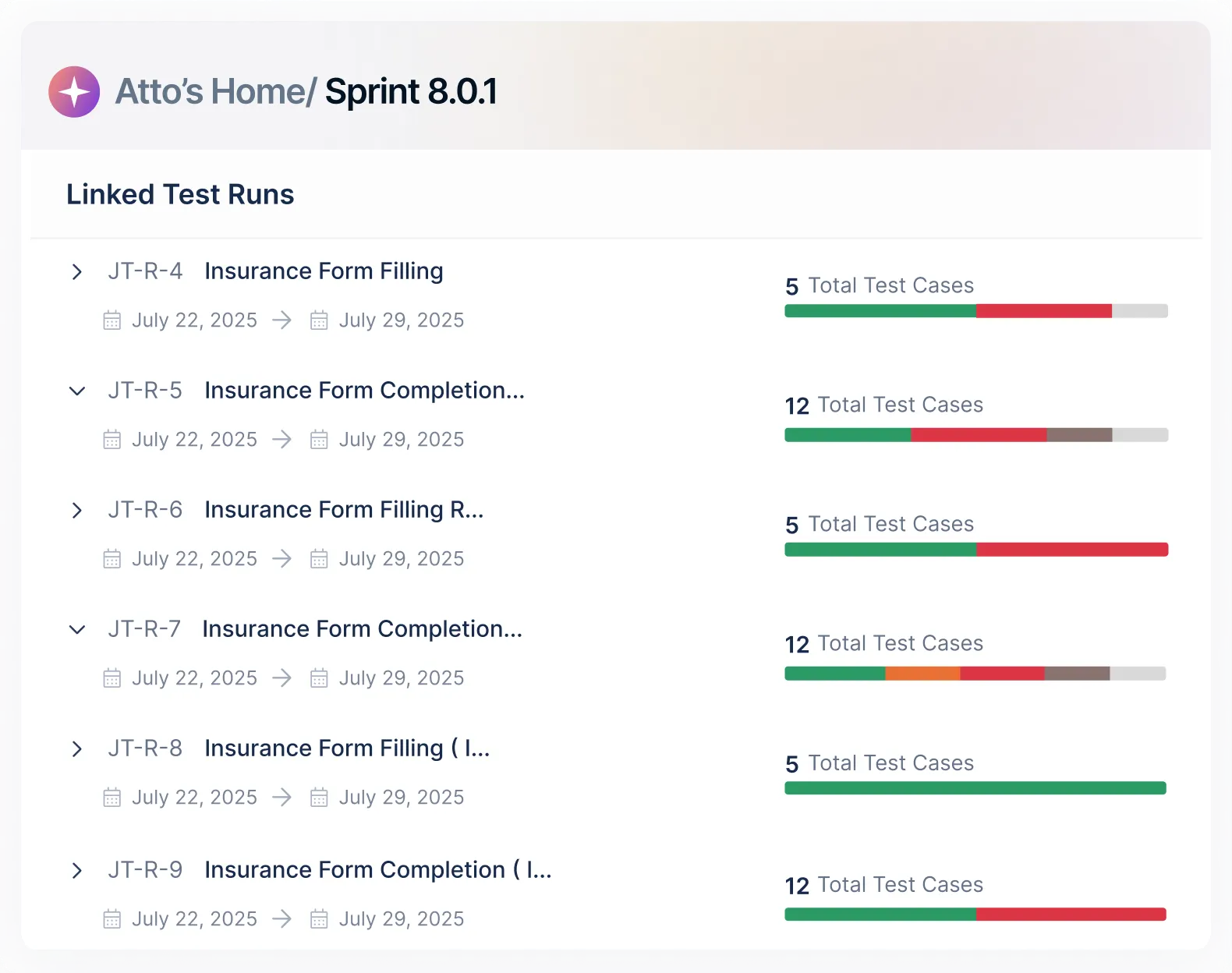This screenshot has height=973, width=1232.
Task: Click the Atto sparkle logo icon
Action: (x=74, y=92)
